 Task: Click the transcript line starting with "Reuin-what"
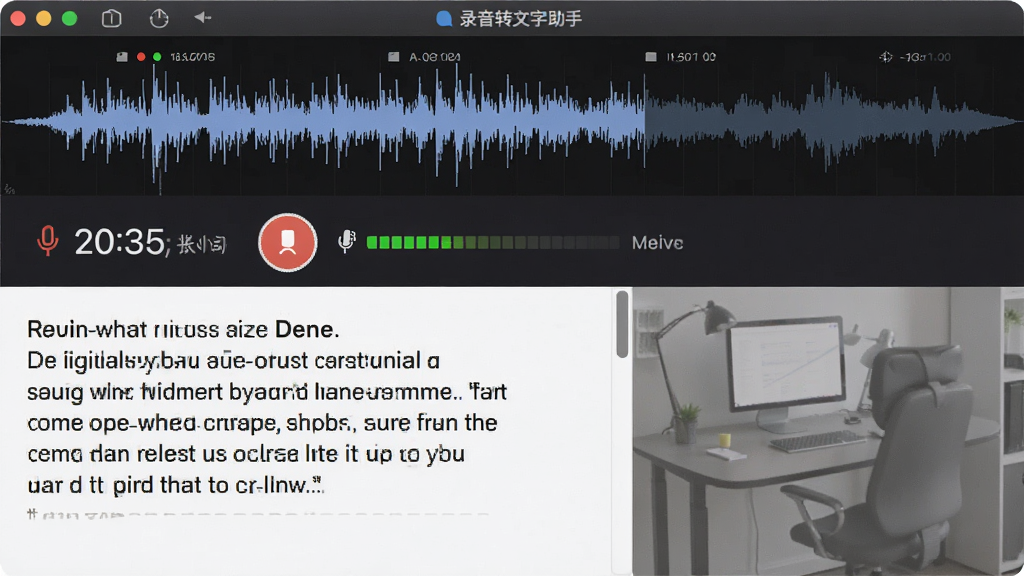coord(183,329)
